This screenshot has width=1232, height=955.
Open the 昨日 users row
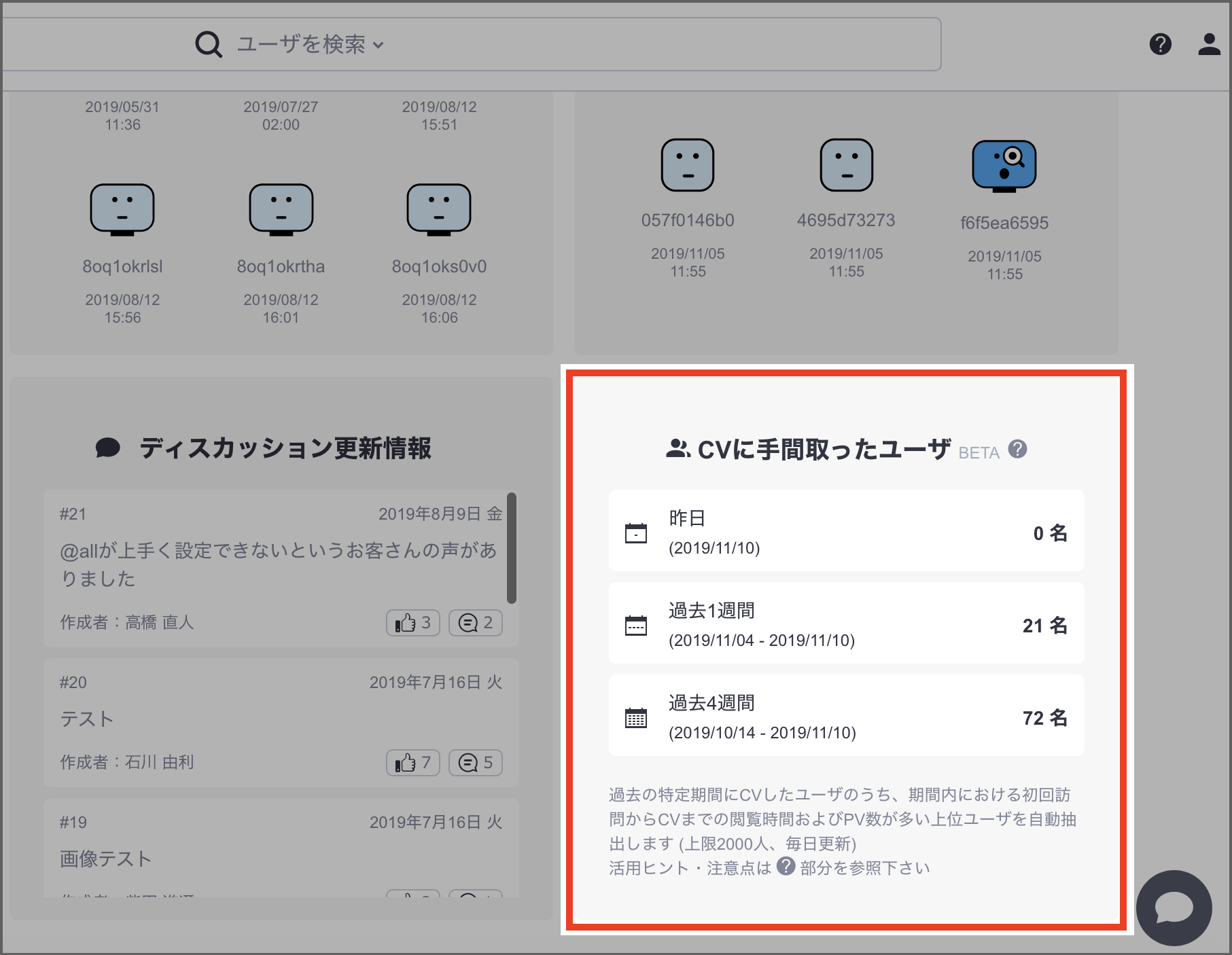[x=846, y=531]
